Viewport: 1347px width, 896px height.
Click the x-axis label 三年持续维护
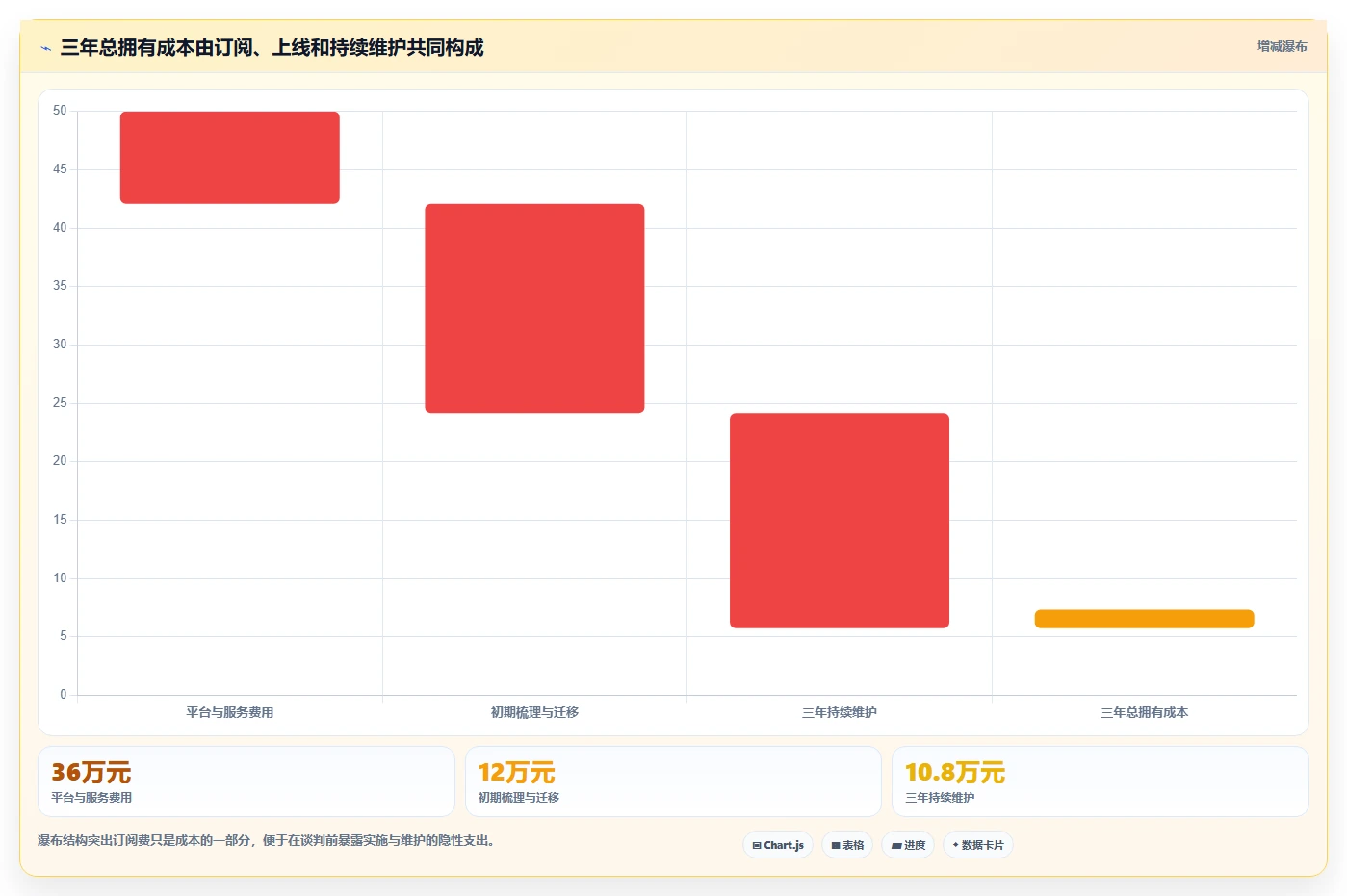click(840, 713)
